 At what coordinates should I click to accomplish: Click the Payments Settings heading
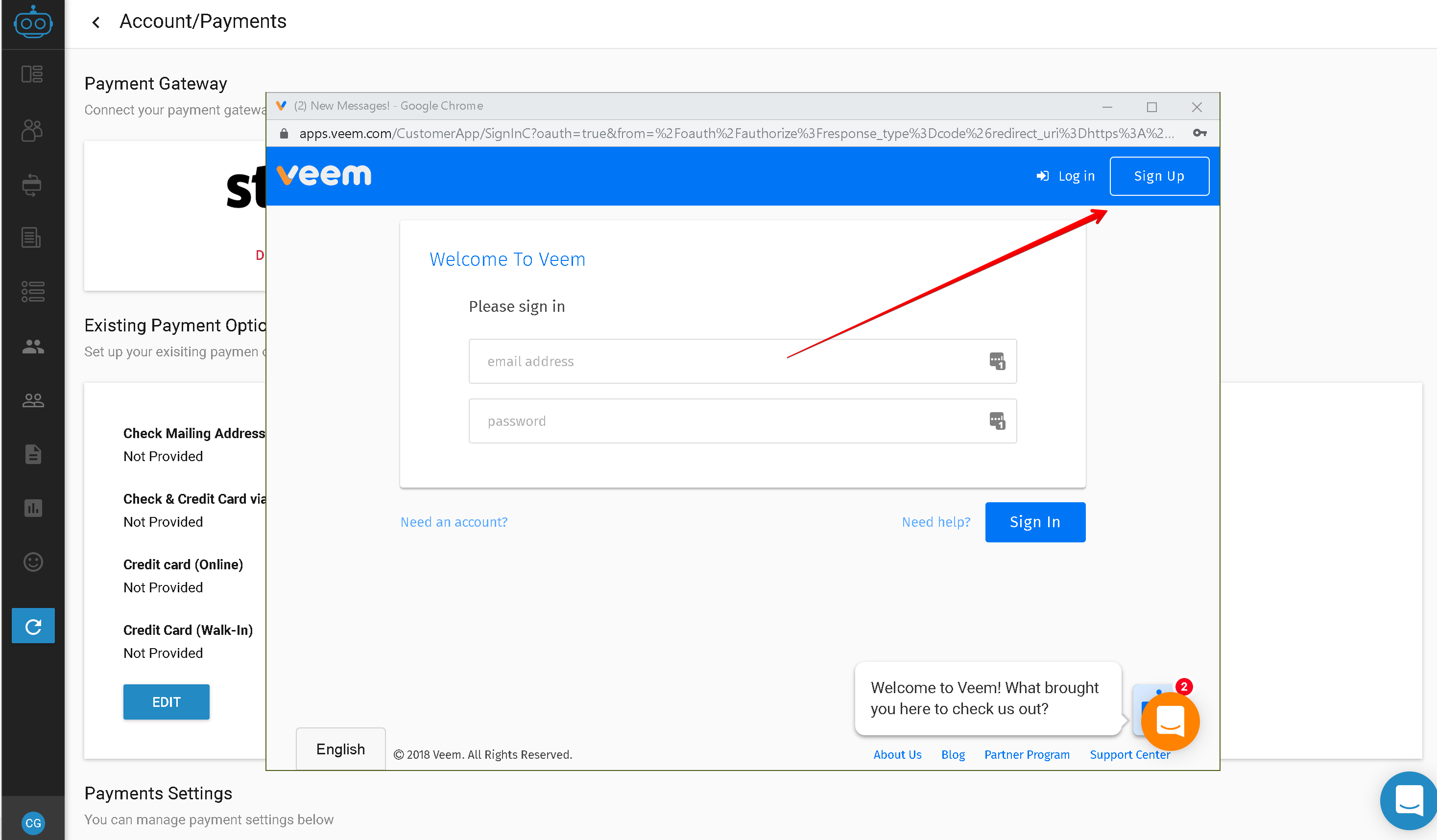point(158,793)
